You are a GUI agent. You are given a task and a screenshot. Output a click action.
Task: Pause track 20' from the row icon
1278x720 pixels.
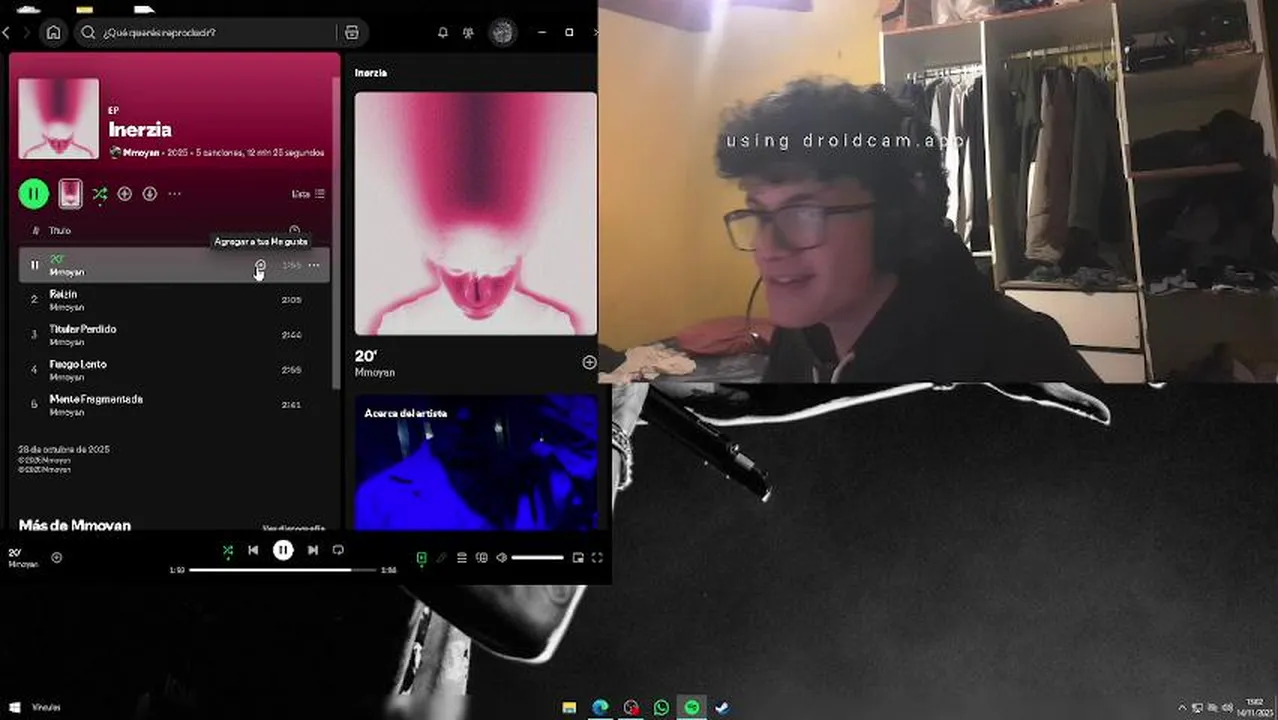34,265
